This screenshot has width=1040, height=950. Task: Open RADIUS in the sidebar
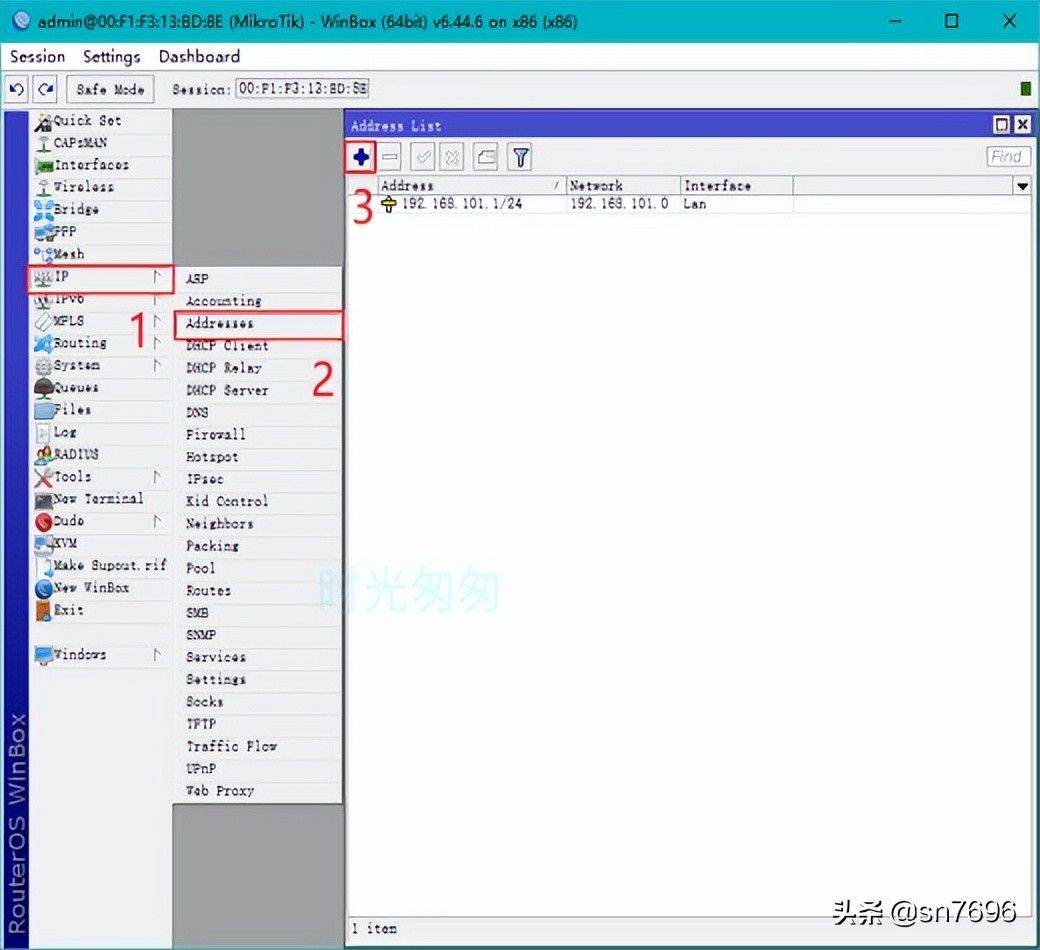coord(101,454)
